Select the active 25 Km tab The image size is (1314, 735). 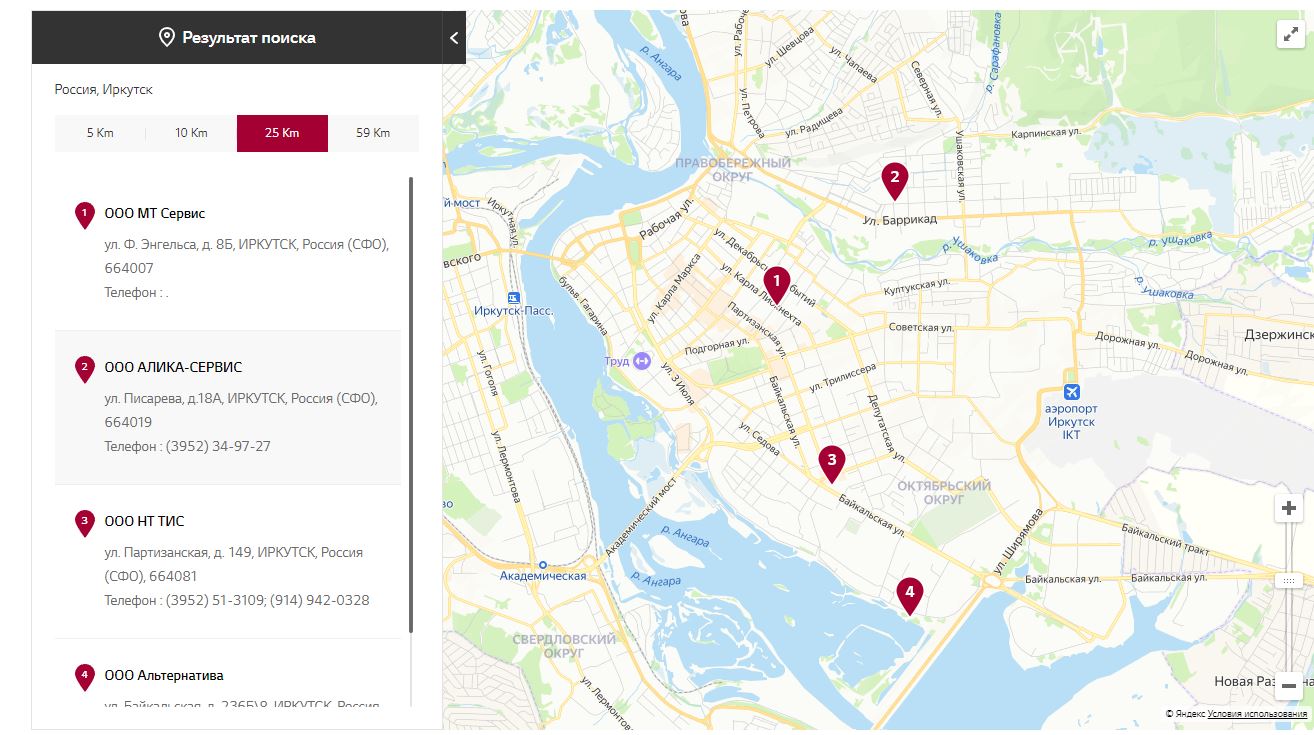point(282,133)
